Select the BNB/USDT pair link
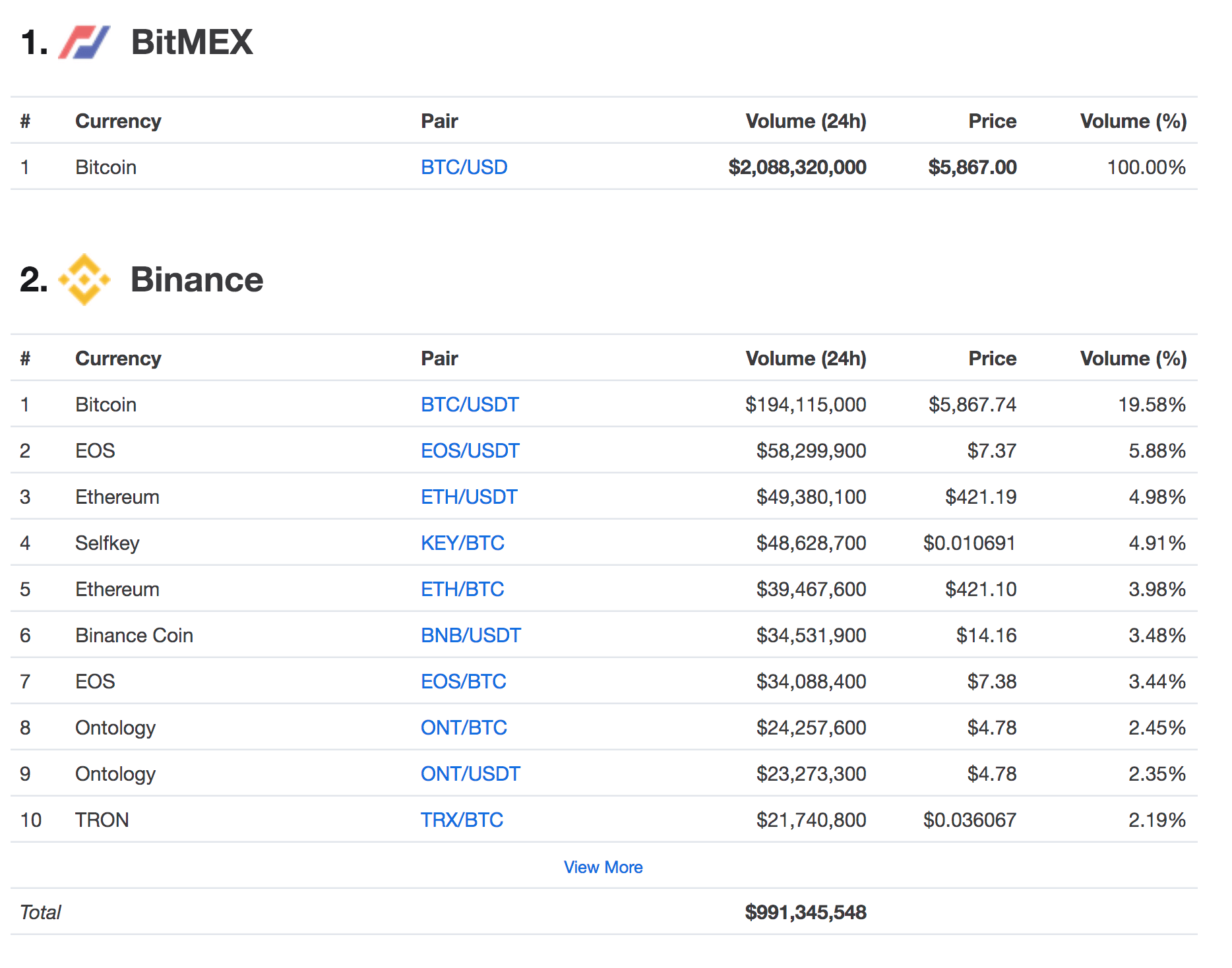Viewport: 1232px width, 968px height. (x=471, y=636)
